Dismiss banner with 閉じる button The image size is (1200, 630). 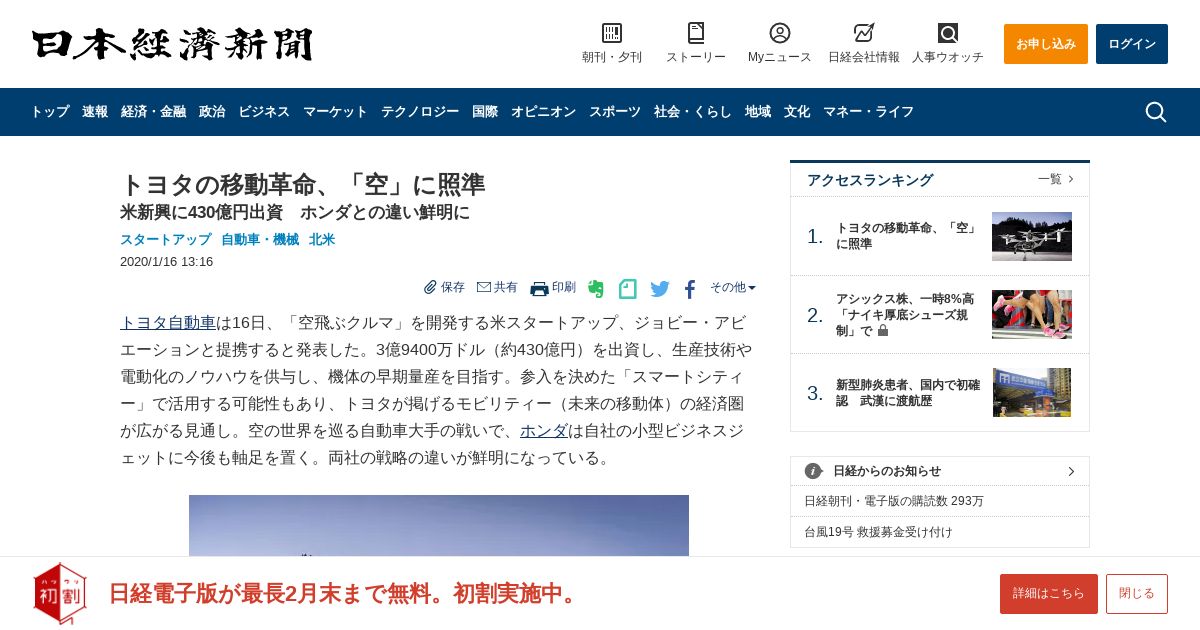[1137, 594]
